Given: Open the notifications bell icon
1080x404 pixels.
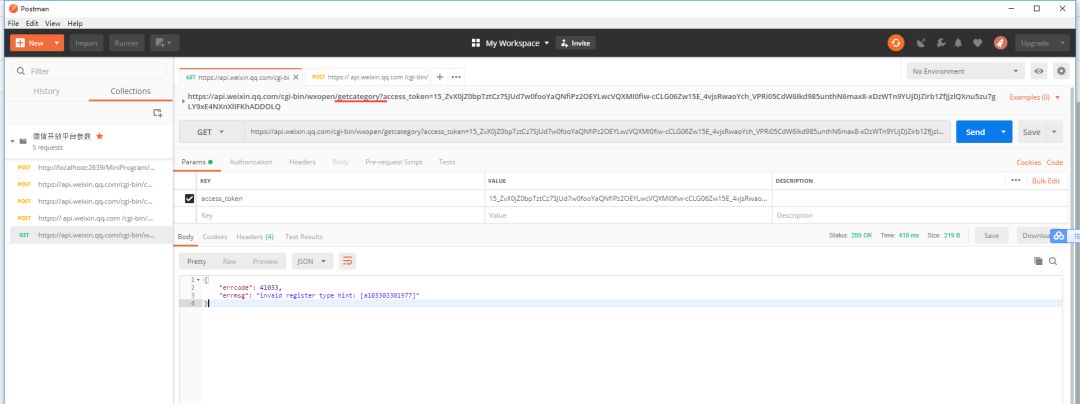Looking at the screenshot, I should [958, 43].
